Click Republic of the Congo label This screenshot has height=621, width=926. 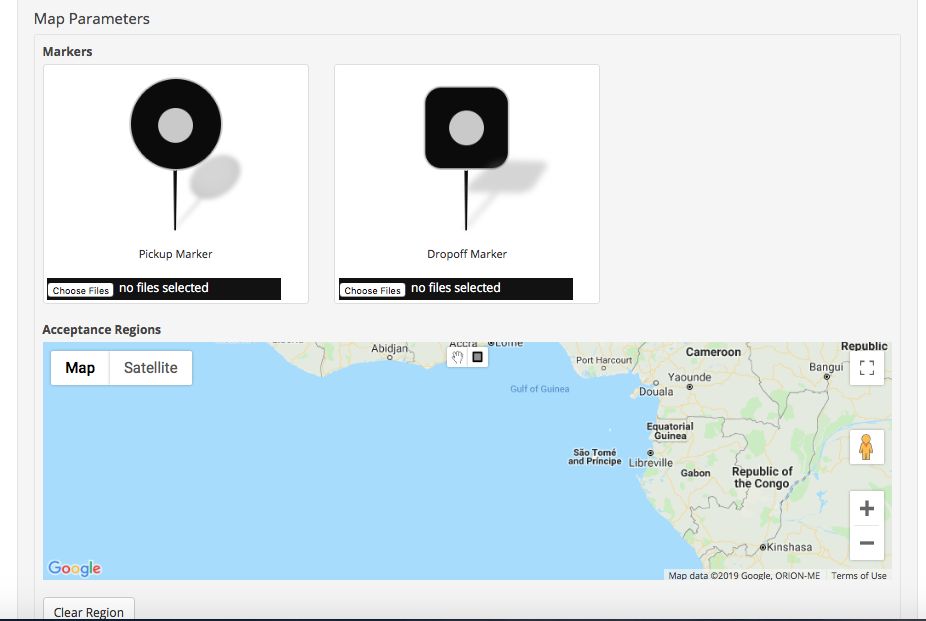762,478
